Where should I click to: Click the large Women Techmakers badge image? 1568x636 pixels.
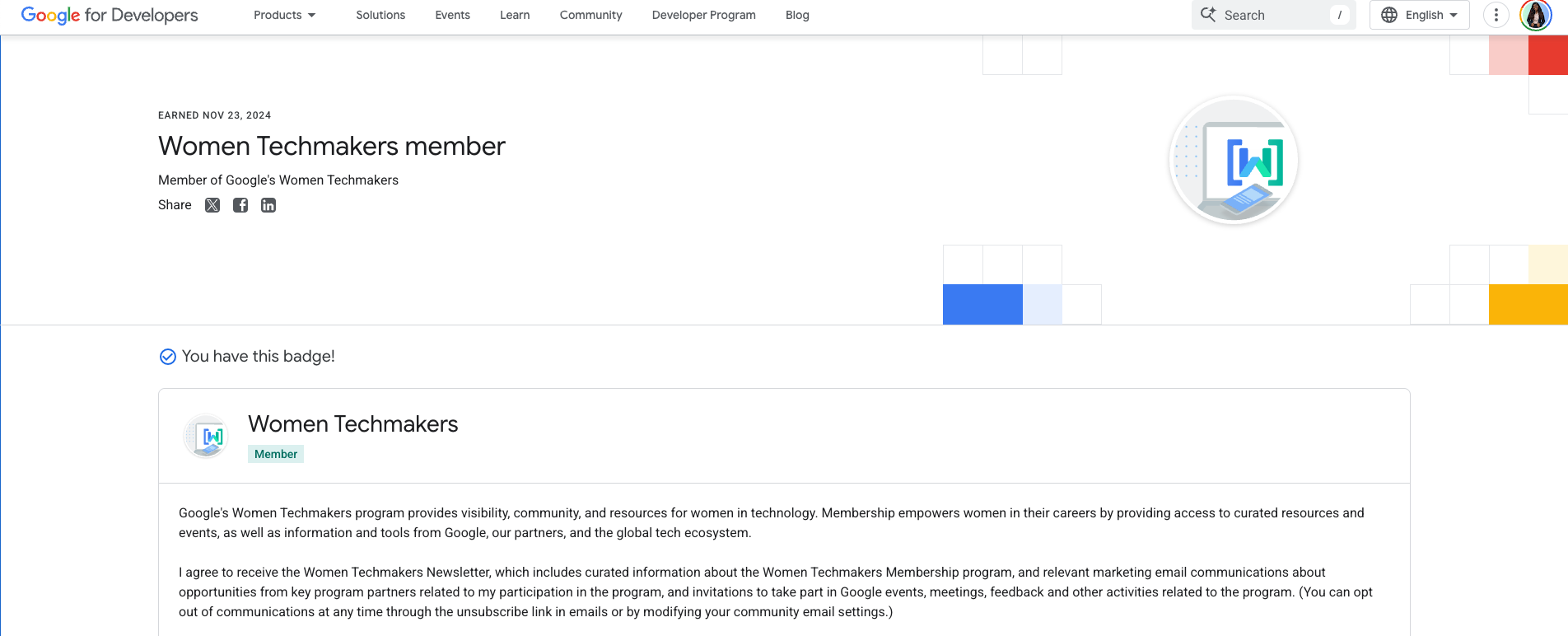(x=1234, y=160)
